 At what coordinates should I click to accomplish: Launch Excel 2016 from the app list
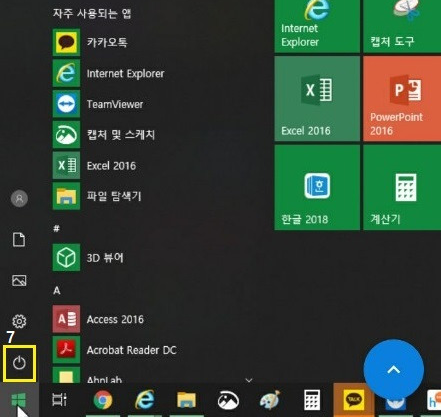pyautogui.click(x=94, y=165)
